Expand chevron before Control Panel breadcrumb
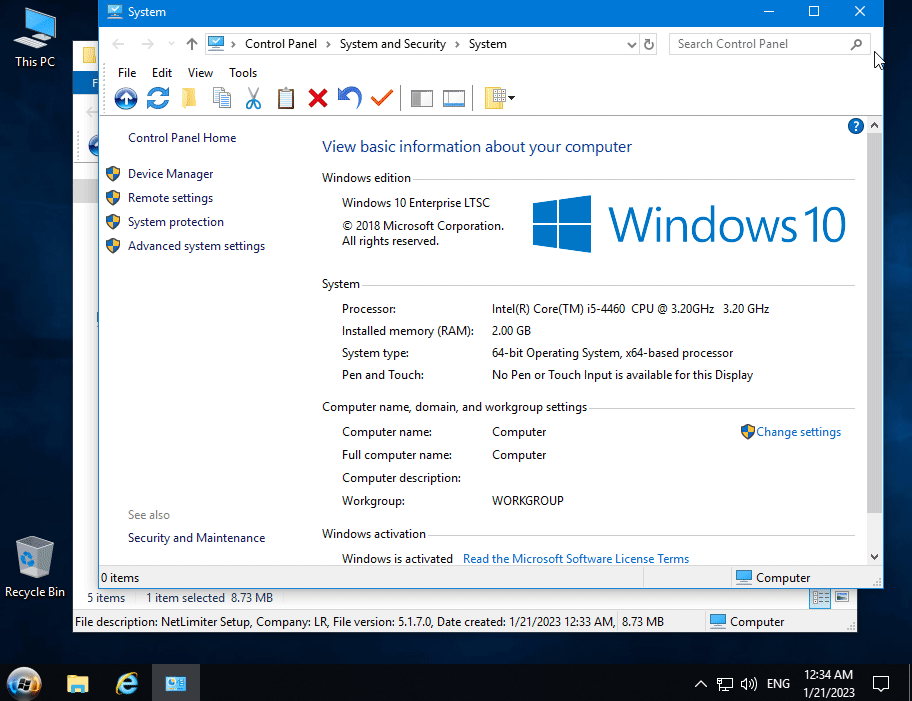 pyautogui.click(x=233, y=44)
